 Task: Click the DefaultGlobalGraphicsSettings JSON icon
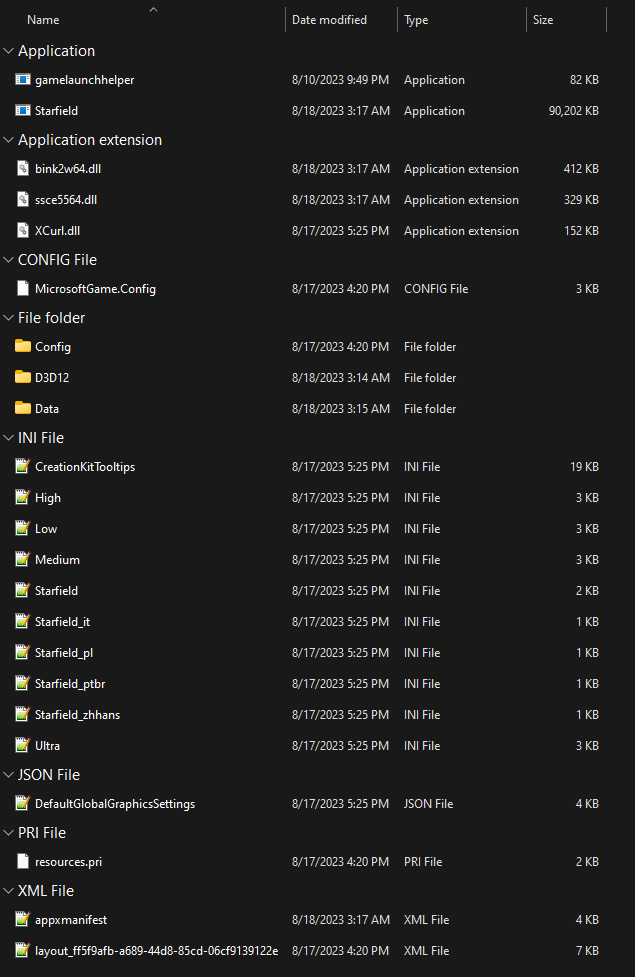(22, 804)
